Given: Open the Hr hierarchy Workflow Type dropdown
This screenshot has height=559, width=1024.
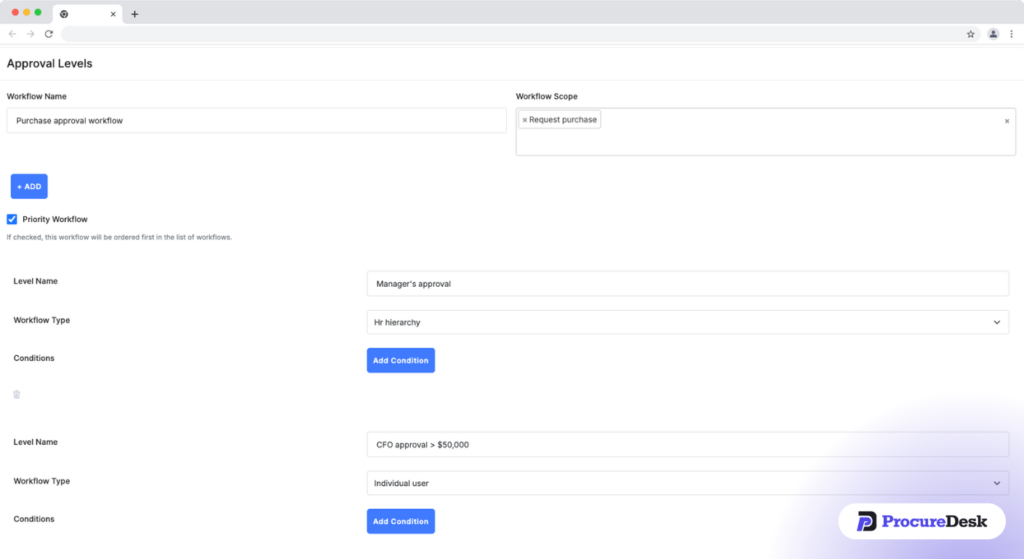Looking at the screenshot, I should 688,323.
